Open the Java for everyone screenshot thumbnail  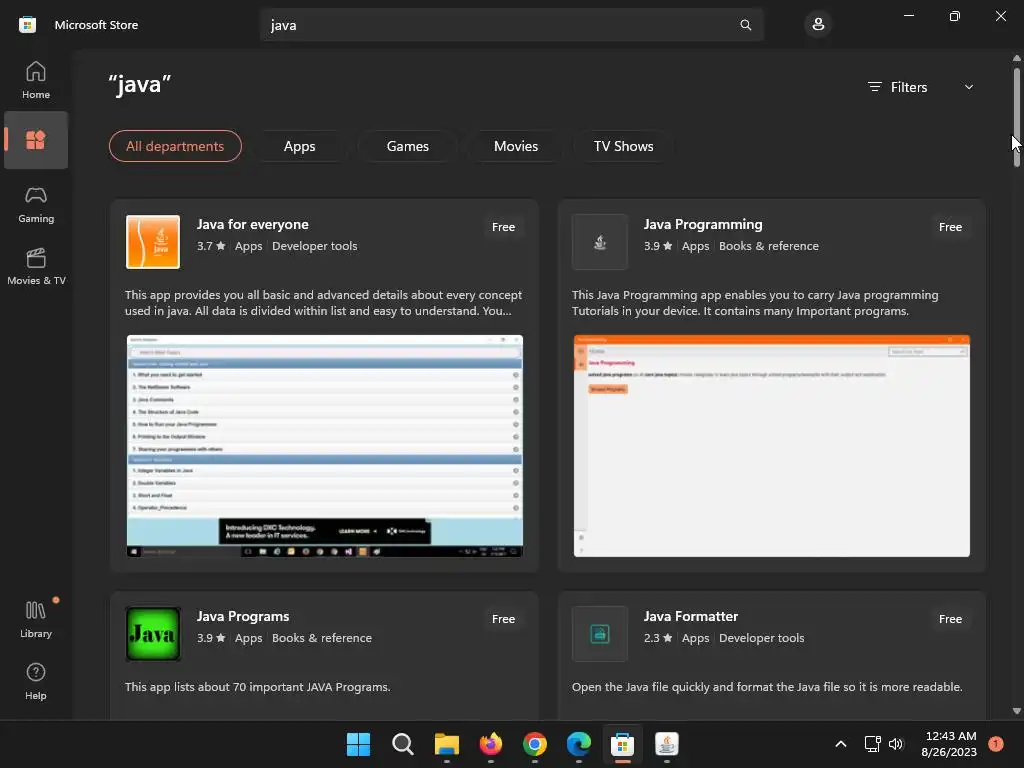tap(325, 446)
